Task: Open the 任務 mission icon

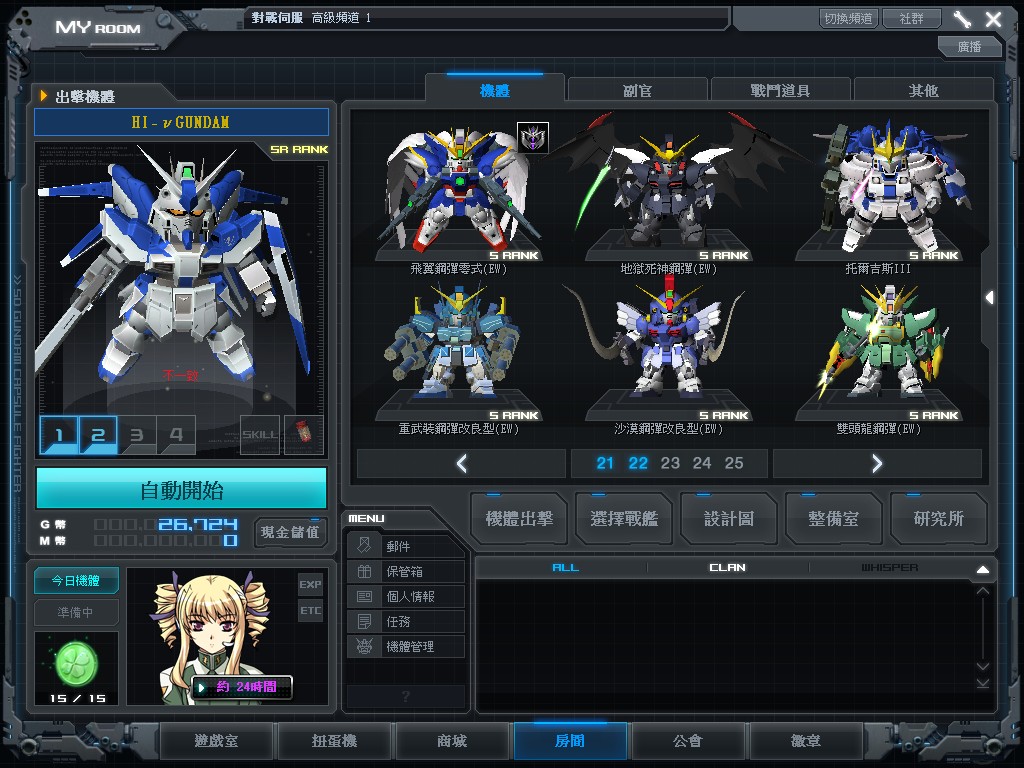Action: [364, 621]
